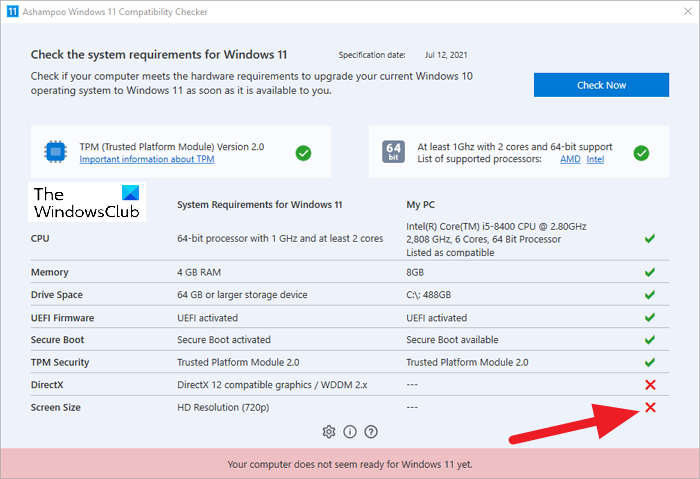Viewport: 700px width, 479px height.
Task: Click green check circle beside TPM Version 2.0
Action: coord(303,153)
